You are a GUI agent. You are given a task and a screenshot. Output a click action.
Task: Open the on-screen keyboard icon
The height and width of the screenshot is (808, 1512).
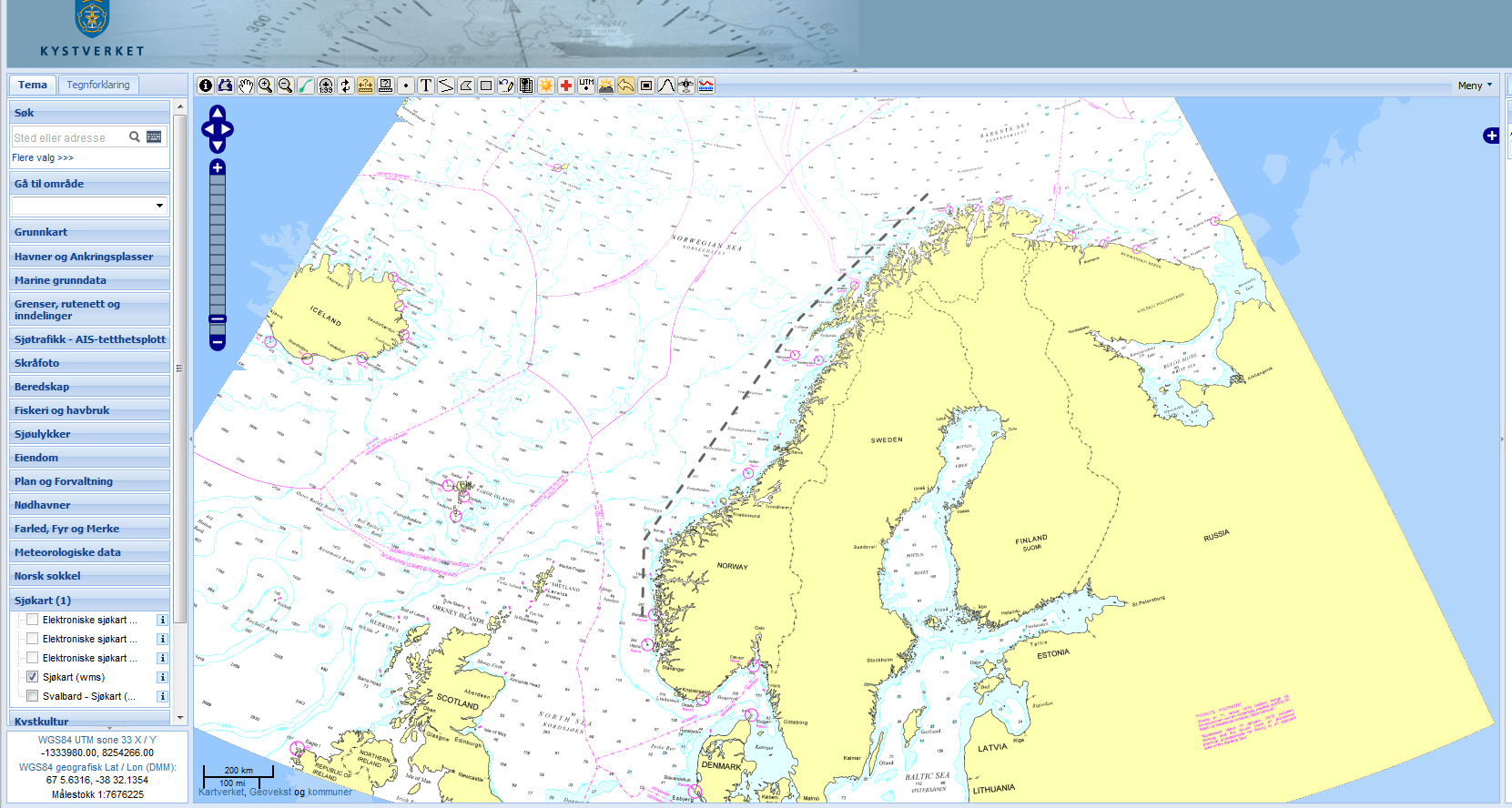point(154,137)
